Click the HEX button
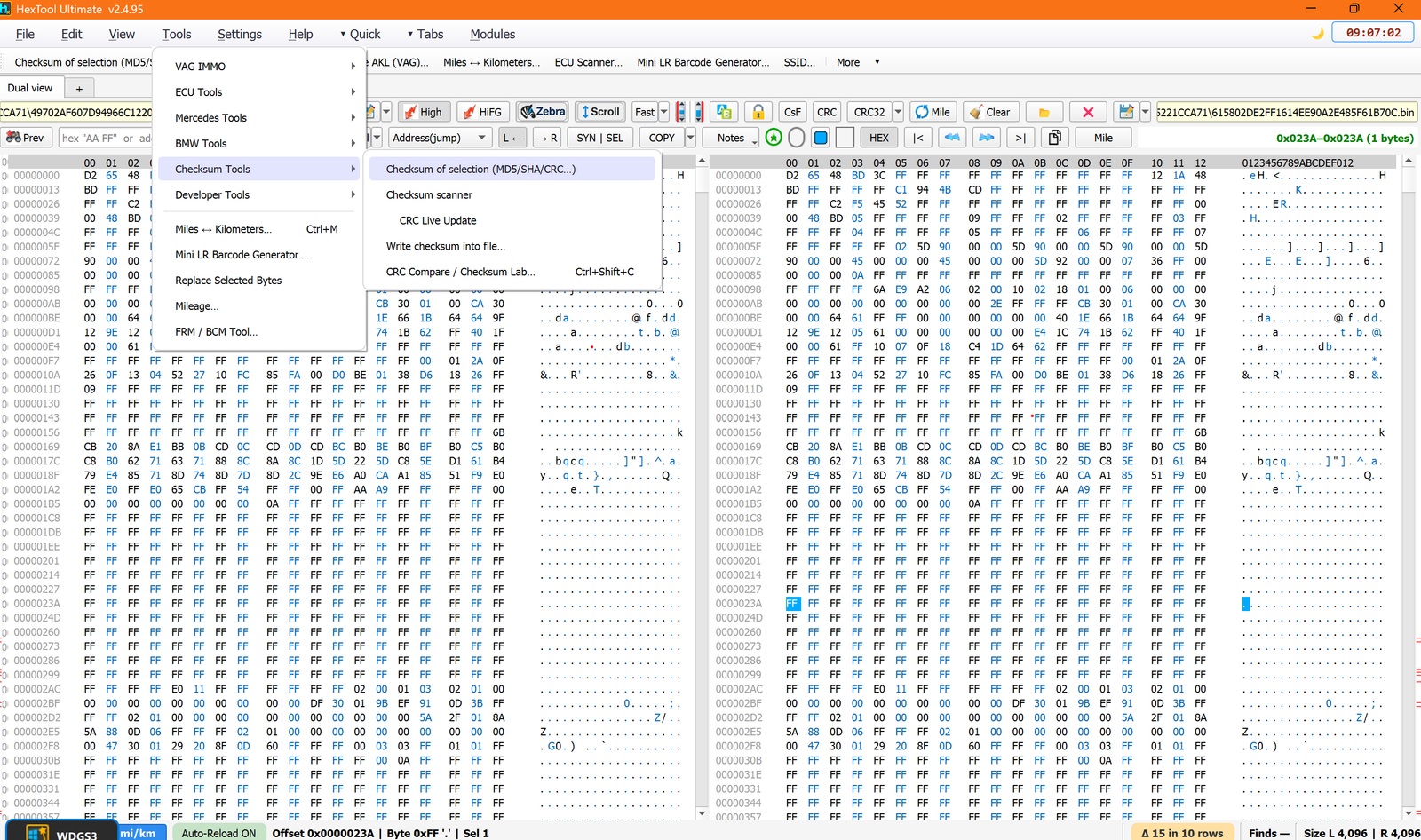The image size is (1421, 840). coord(879,138)
